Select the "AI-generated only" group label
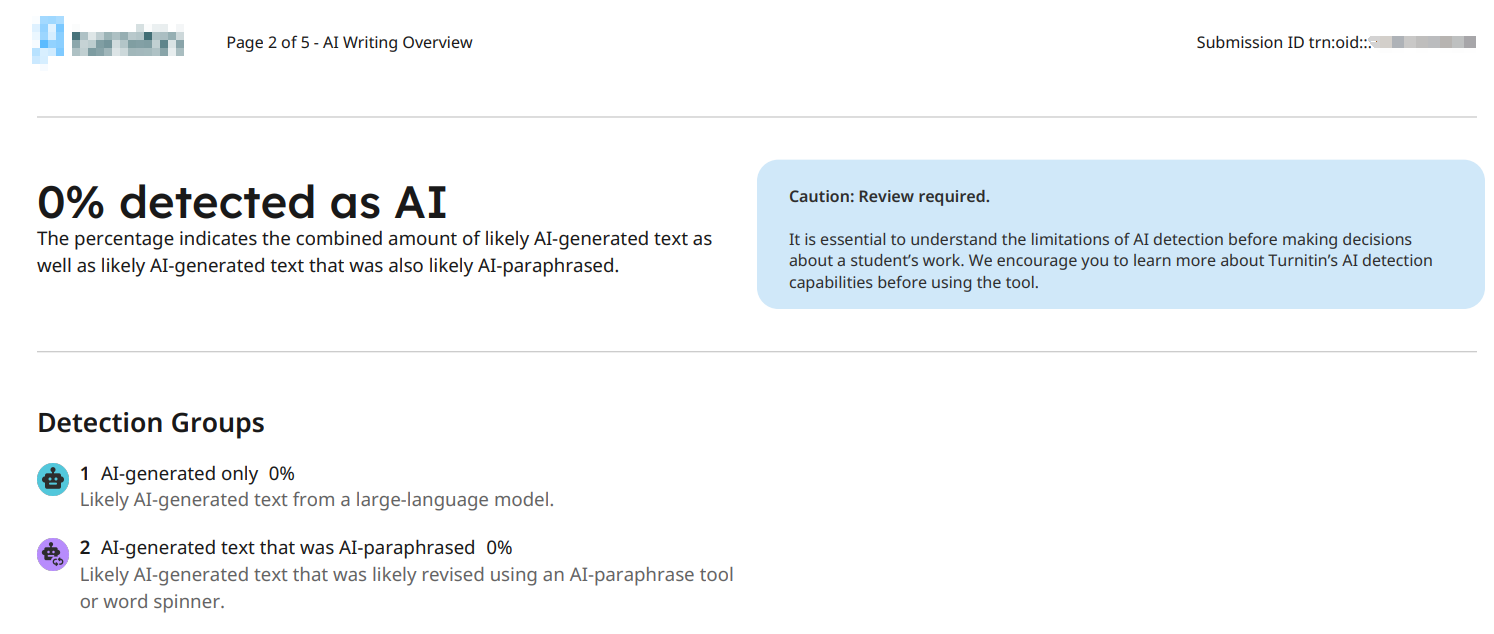 (x=179, y=474)
